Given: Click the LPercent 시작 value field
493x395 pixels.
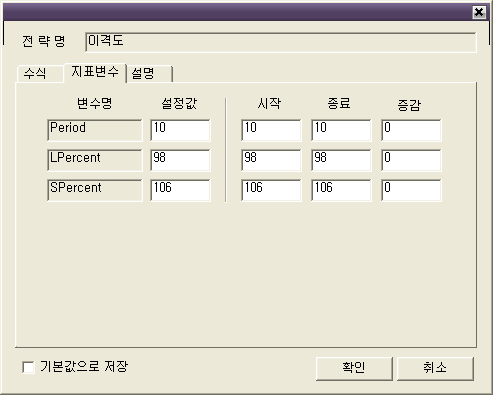Looking at the screenshot, I should 271,160.
